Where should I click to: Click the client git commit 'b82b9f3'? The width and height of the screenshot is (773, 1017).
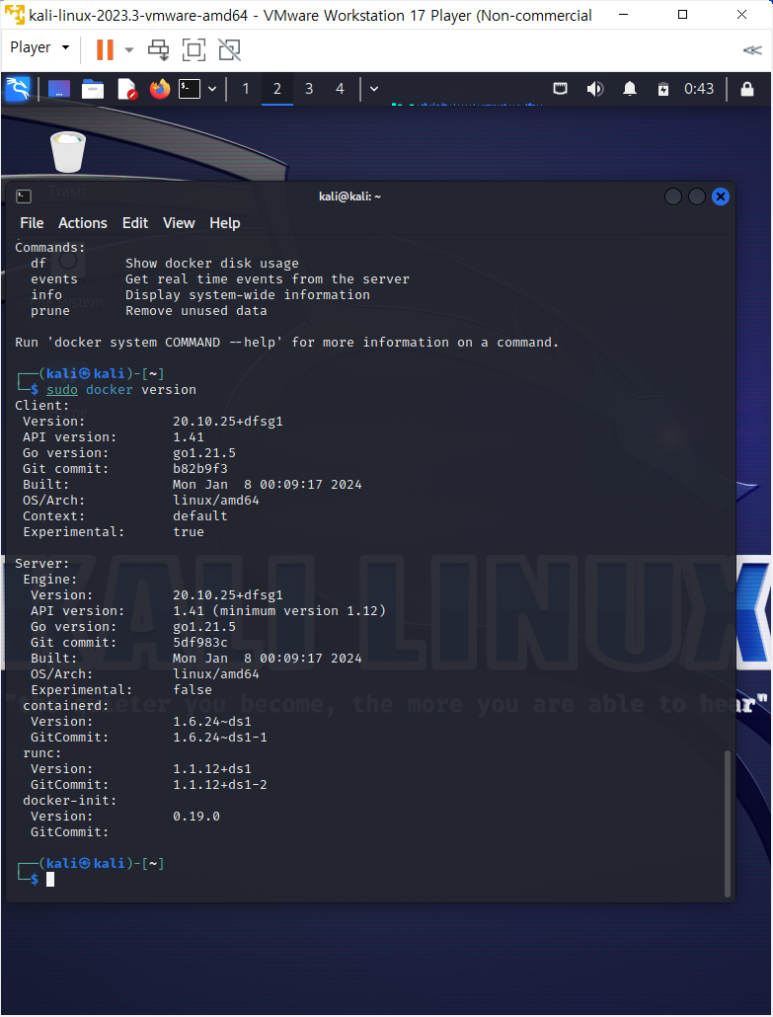(200, 469)
